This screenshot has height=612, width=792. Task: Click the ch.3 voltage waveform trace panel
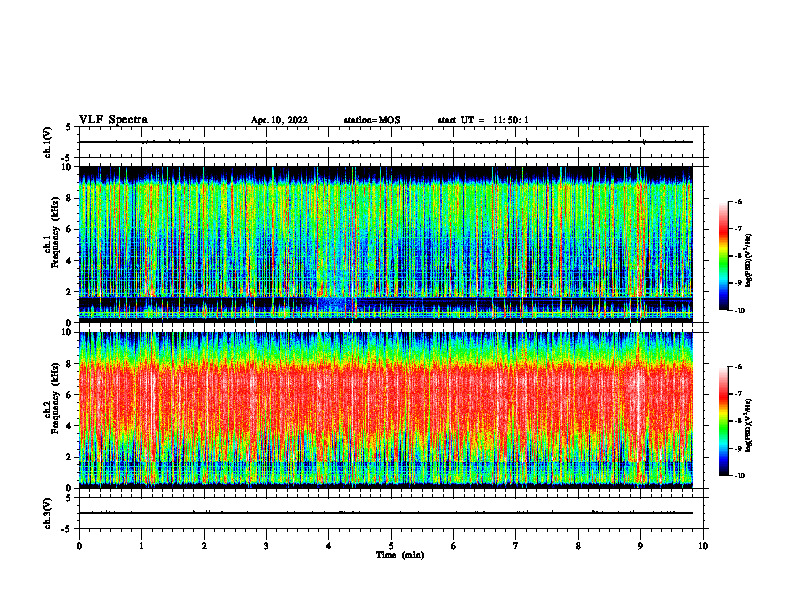[391, 513]
